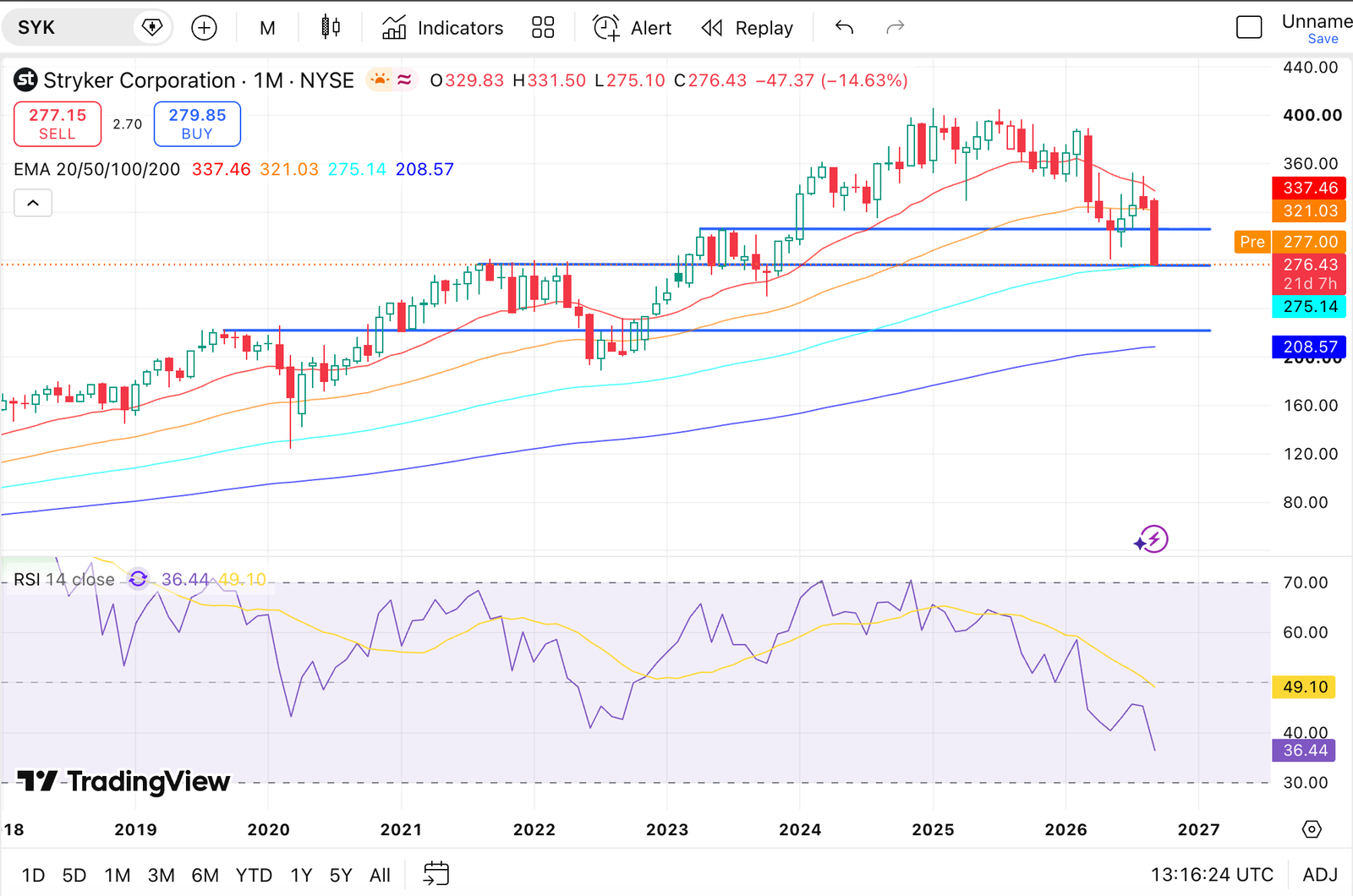Select the 5D date range
Viewport: 1353px width, 896px height.
[74, 875]
